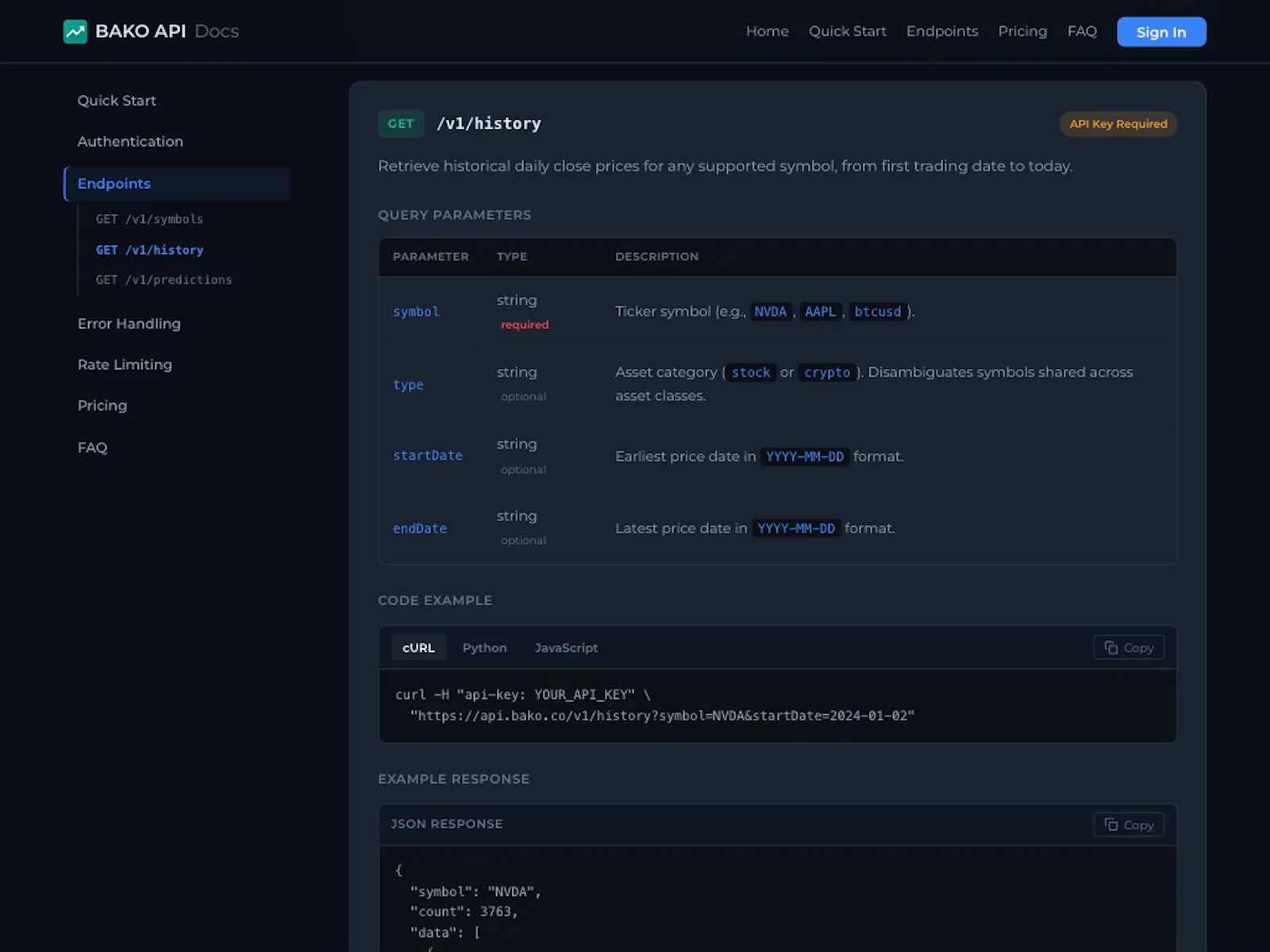
Task: Click the "count": 3763 line
Action: tap(464, 912)
